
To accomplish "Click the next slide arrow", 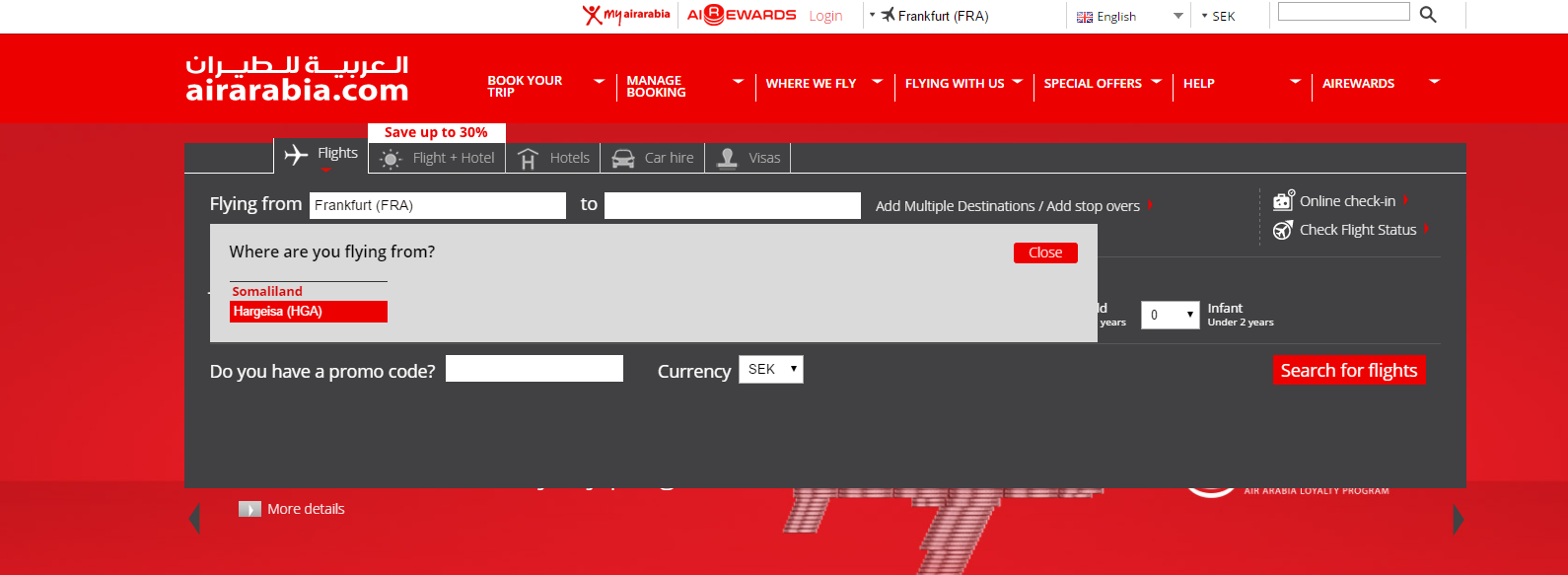I will point(1458,519).
